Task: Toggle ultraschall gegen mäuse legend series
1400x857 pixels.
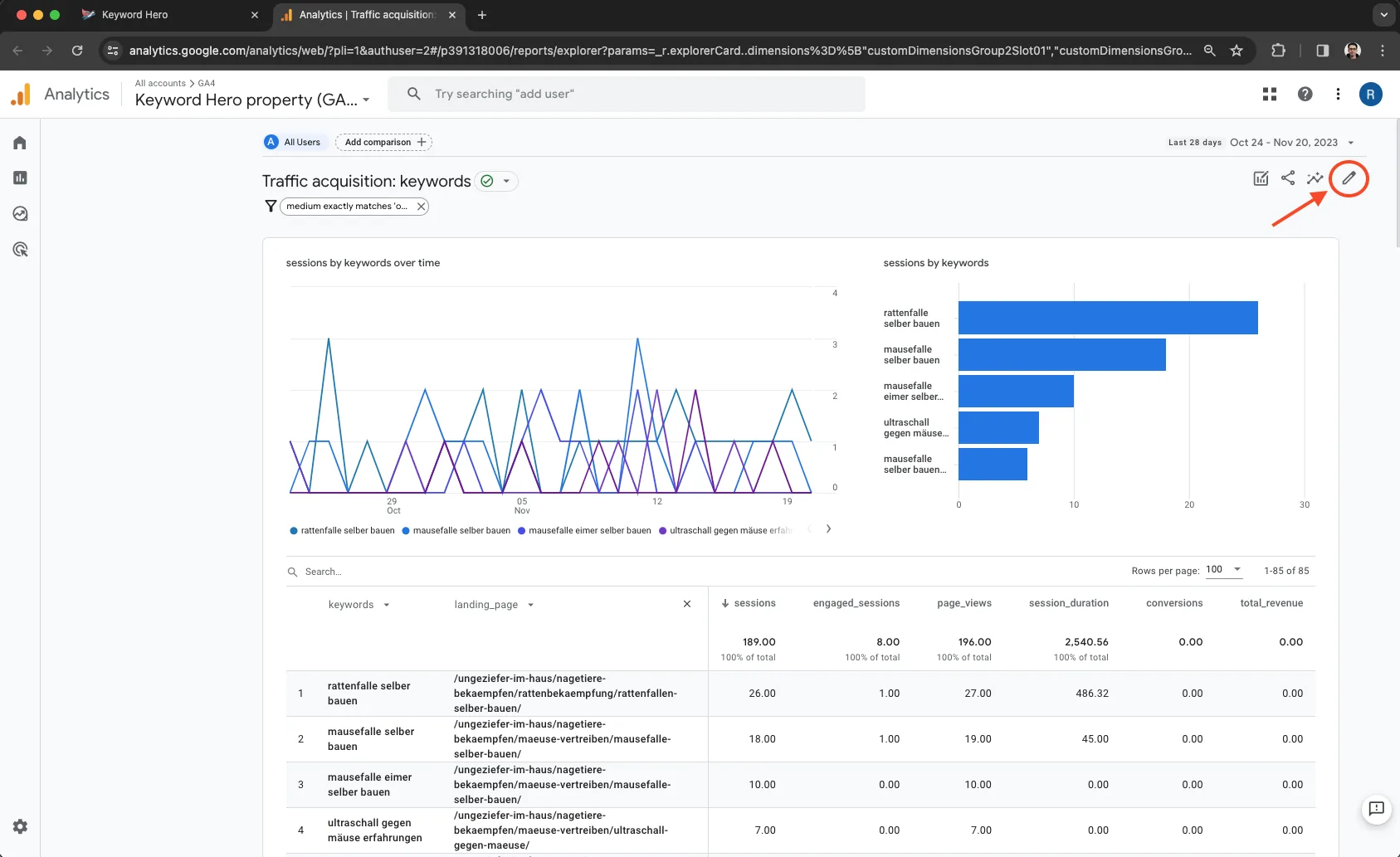Action: 725,531
